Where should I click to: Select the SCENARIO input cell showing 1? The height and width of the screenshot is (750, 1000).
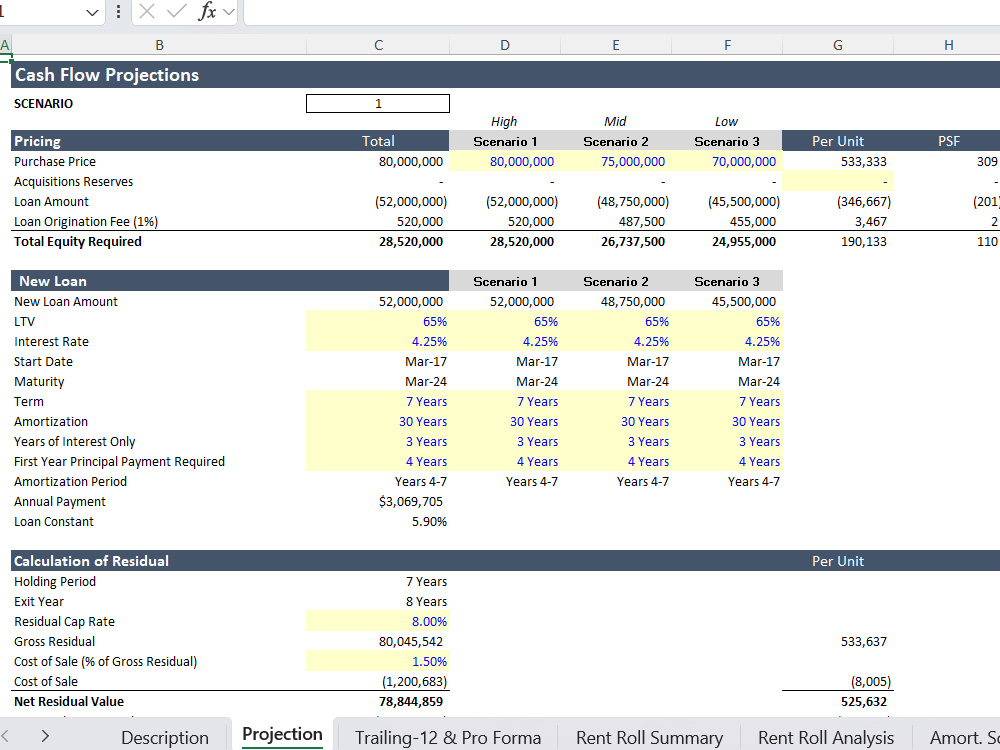click(378, 103)
